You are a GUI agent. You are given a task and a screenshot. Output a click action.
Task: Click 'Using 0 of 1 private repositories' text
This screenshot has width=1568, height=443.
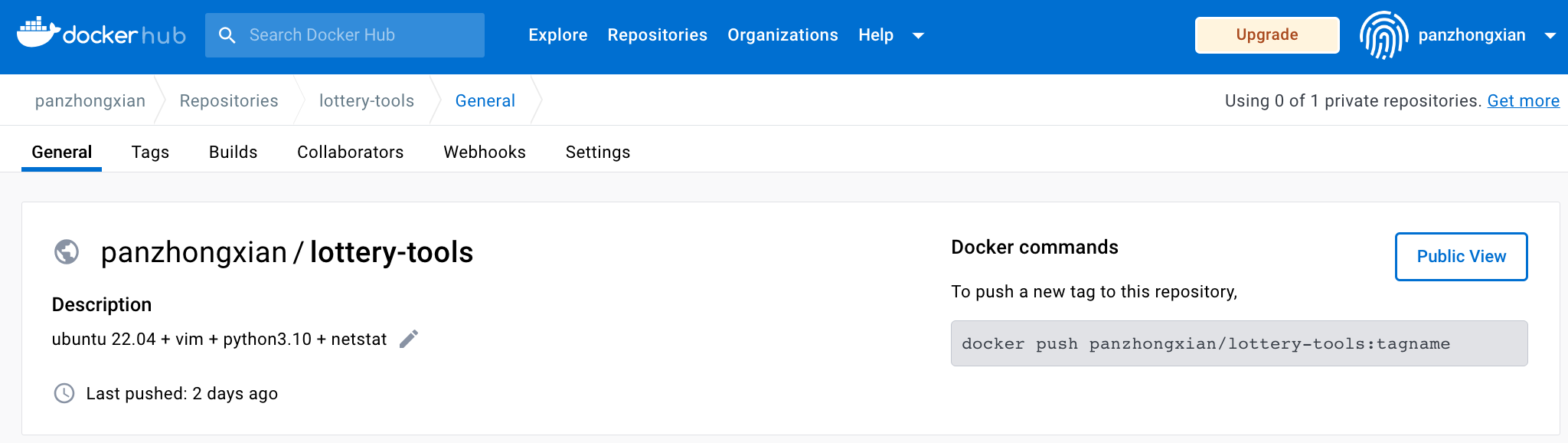(x=1354, y=100)
